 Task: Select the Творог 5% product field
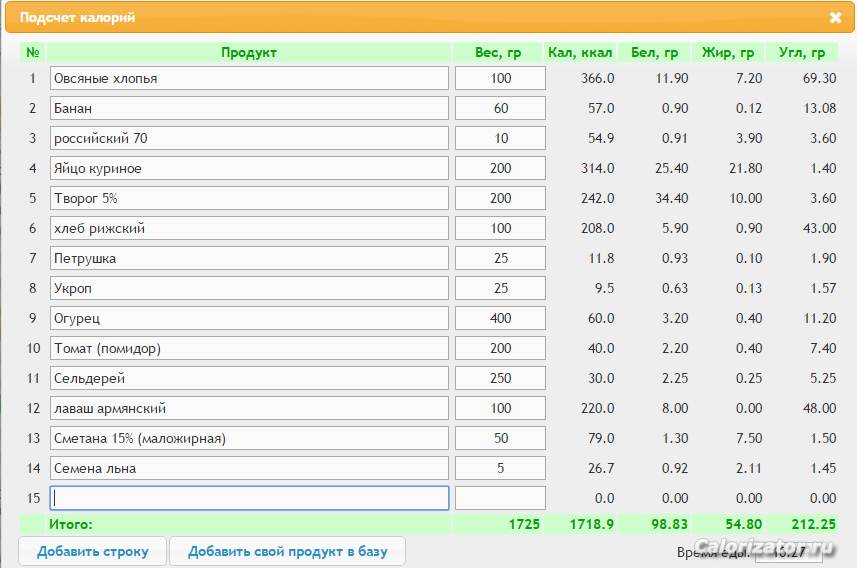point(249,198)
